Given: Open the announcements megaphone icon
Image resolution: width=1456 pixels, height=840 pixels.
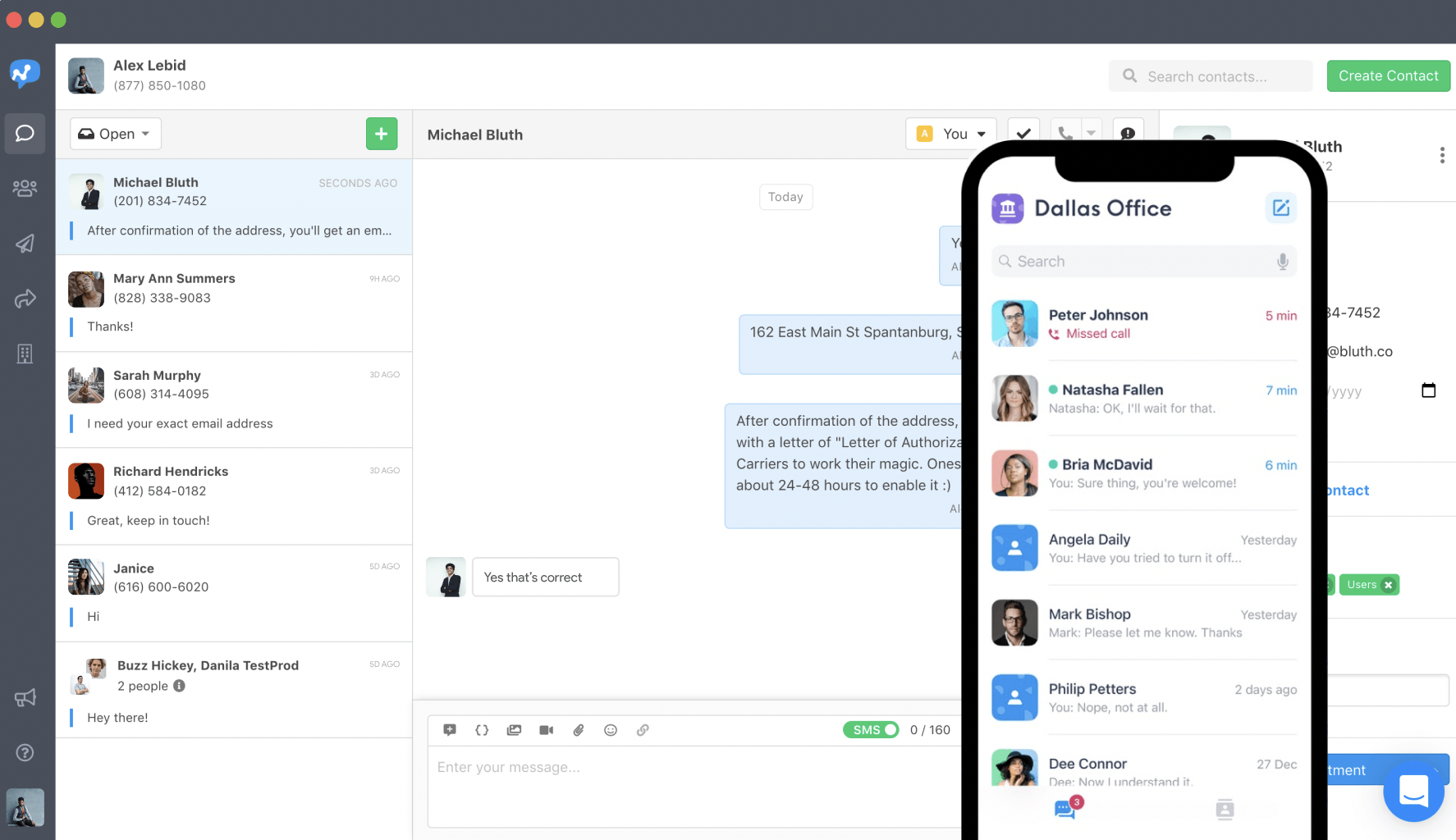Looking at the screenshot, I should tap(25, 697).
